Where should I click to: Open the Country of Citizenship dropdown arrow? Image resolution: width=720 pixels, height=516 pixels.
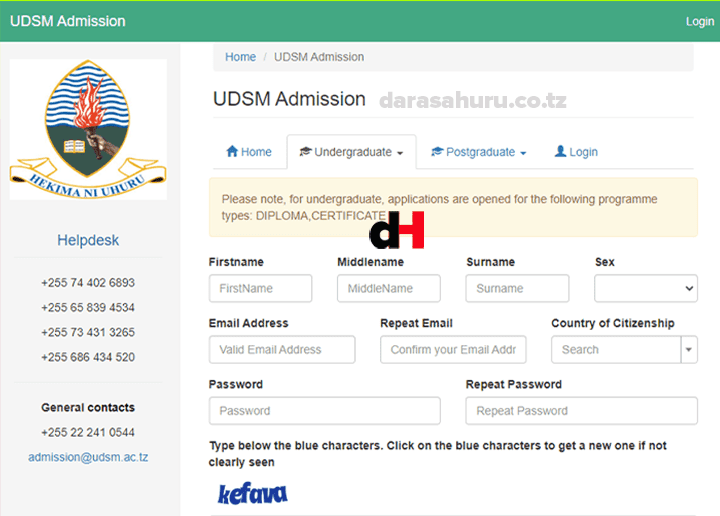[689, 349]
